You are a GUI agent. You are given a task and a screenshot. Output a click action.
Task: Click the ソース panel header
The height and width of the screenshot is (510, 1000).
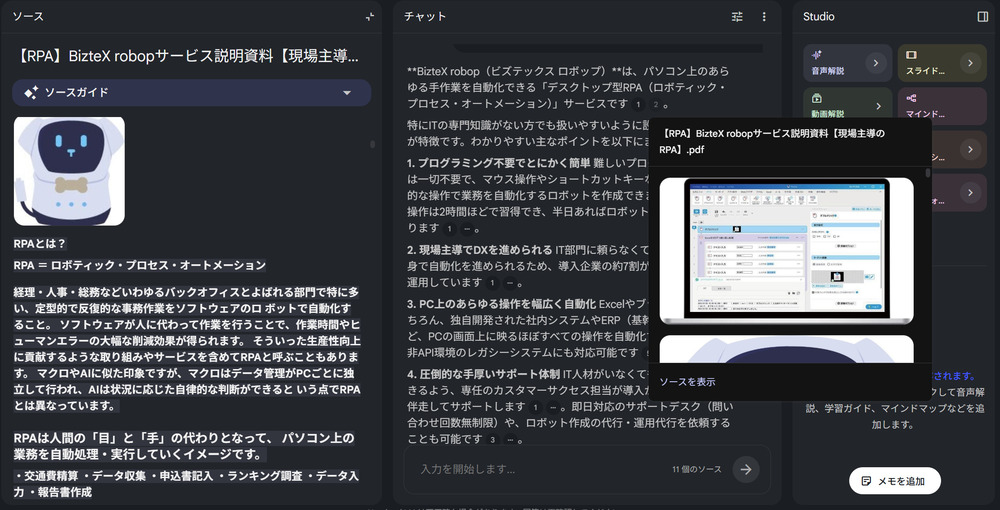click(29, 17)
